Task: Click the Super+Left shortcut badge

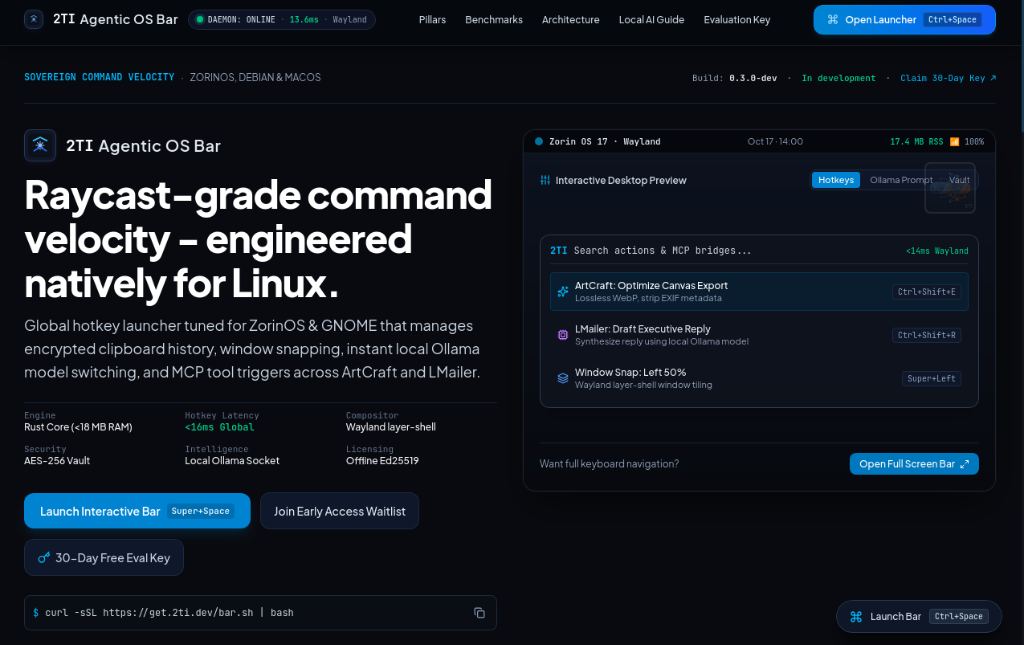Action: pyautogui.click(x=931, y=379)
